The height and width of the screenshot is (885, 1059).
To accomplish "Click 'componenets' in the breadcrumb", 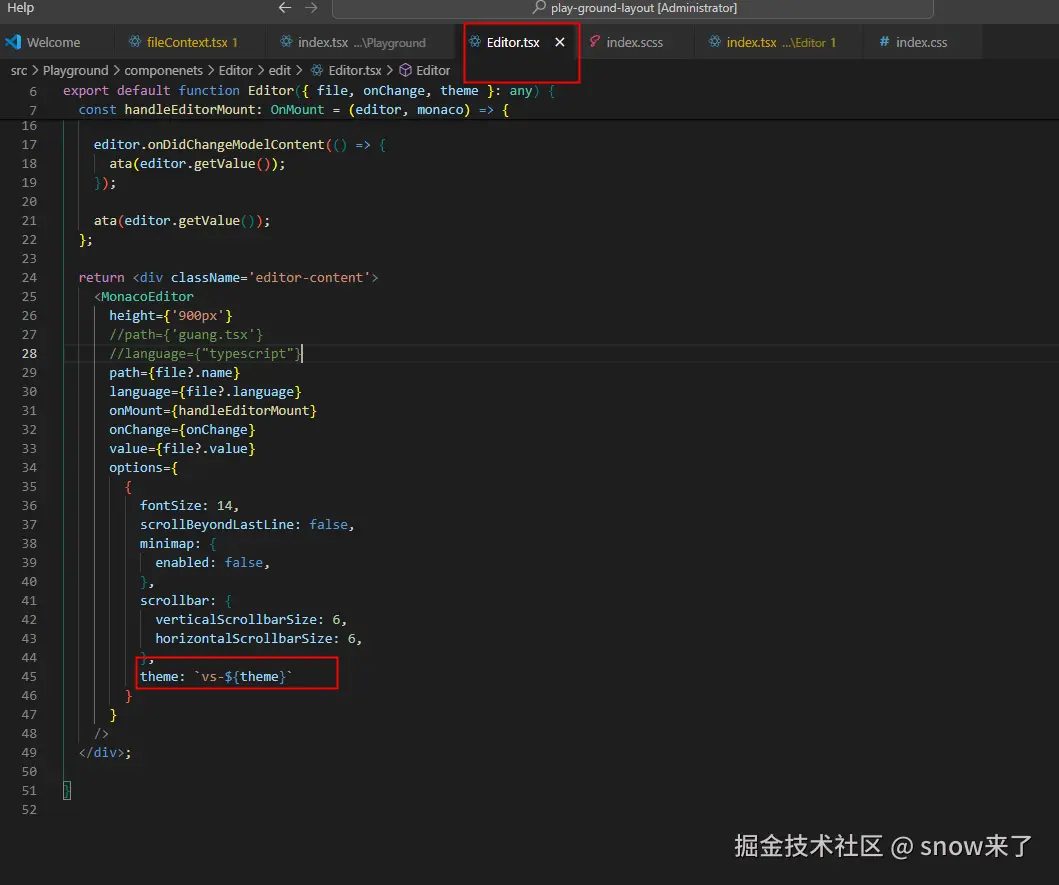I will 163,70.
